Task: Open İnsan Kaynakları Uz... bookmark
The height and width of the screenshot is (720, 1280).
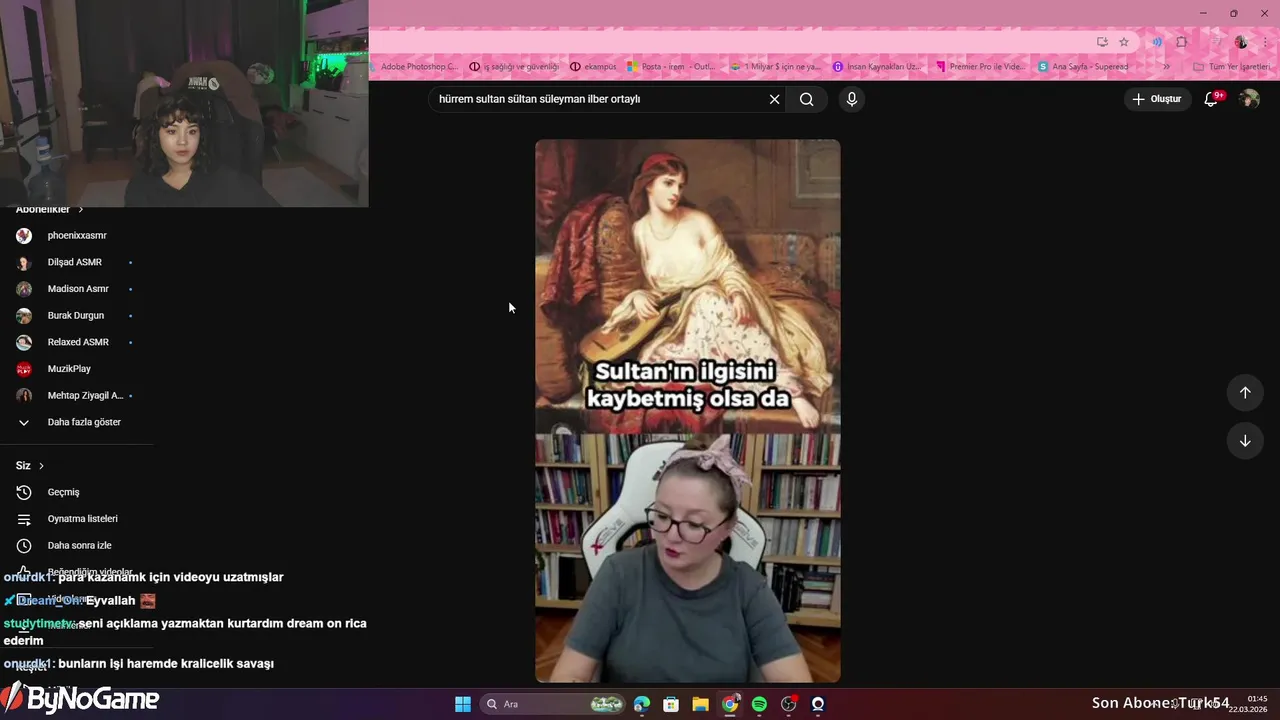Action: tap(878, 67)
